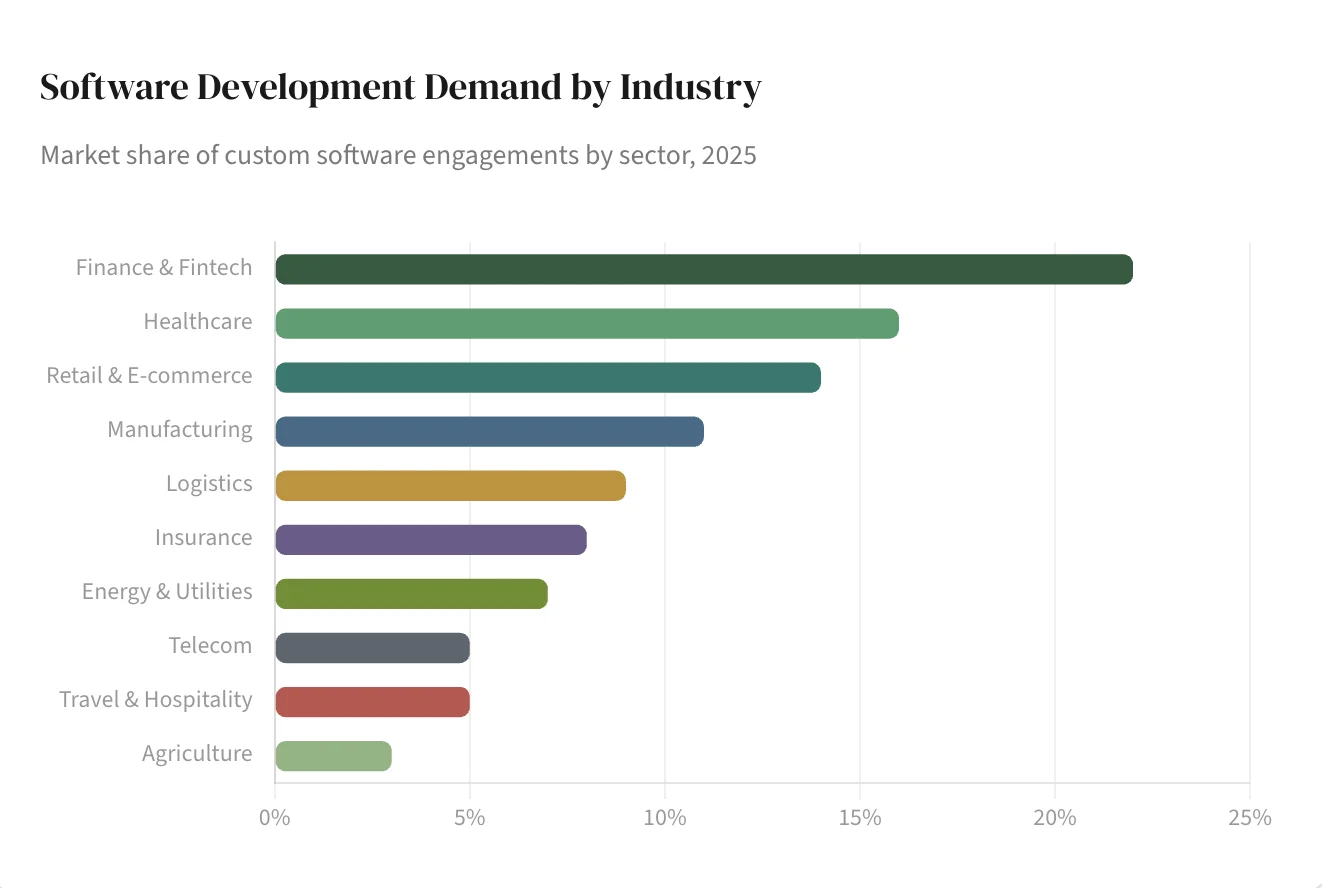This screenshot has height=888, width=1322.
Task: Click the Finance & Fintech axis label
Action: tap(163, 267)
